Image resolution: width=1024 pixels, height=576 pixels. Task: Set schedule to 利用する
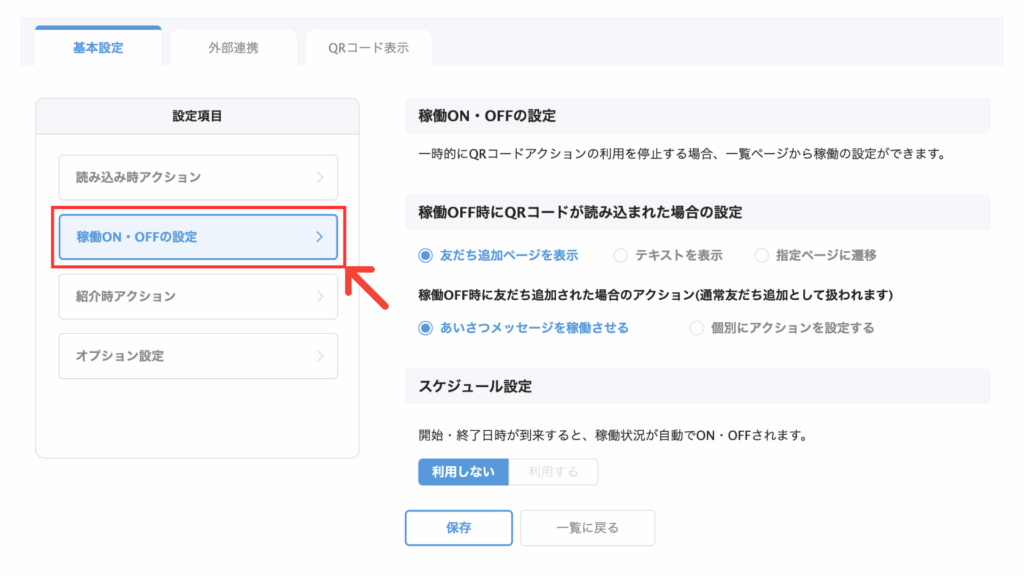coord(553,472)
